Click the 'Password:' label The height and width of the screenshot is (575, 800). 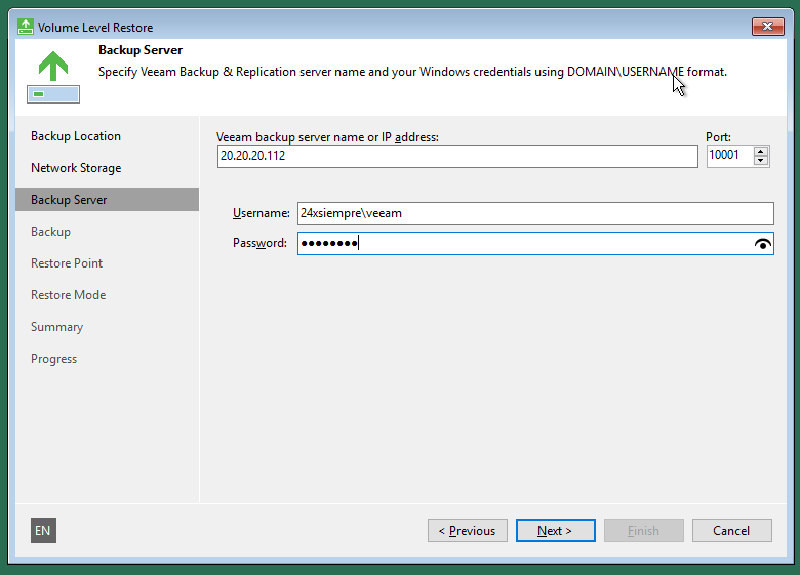260,243
